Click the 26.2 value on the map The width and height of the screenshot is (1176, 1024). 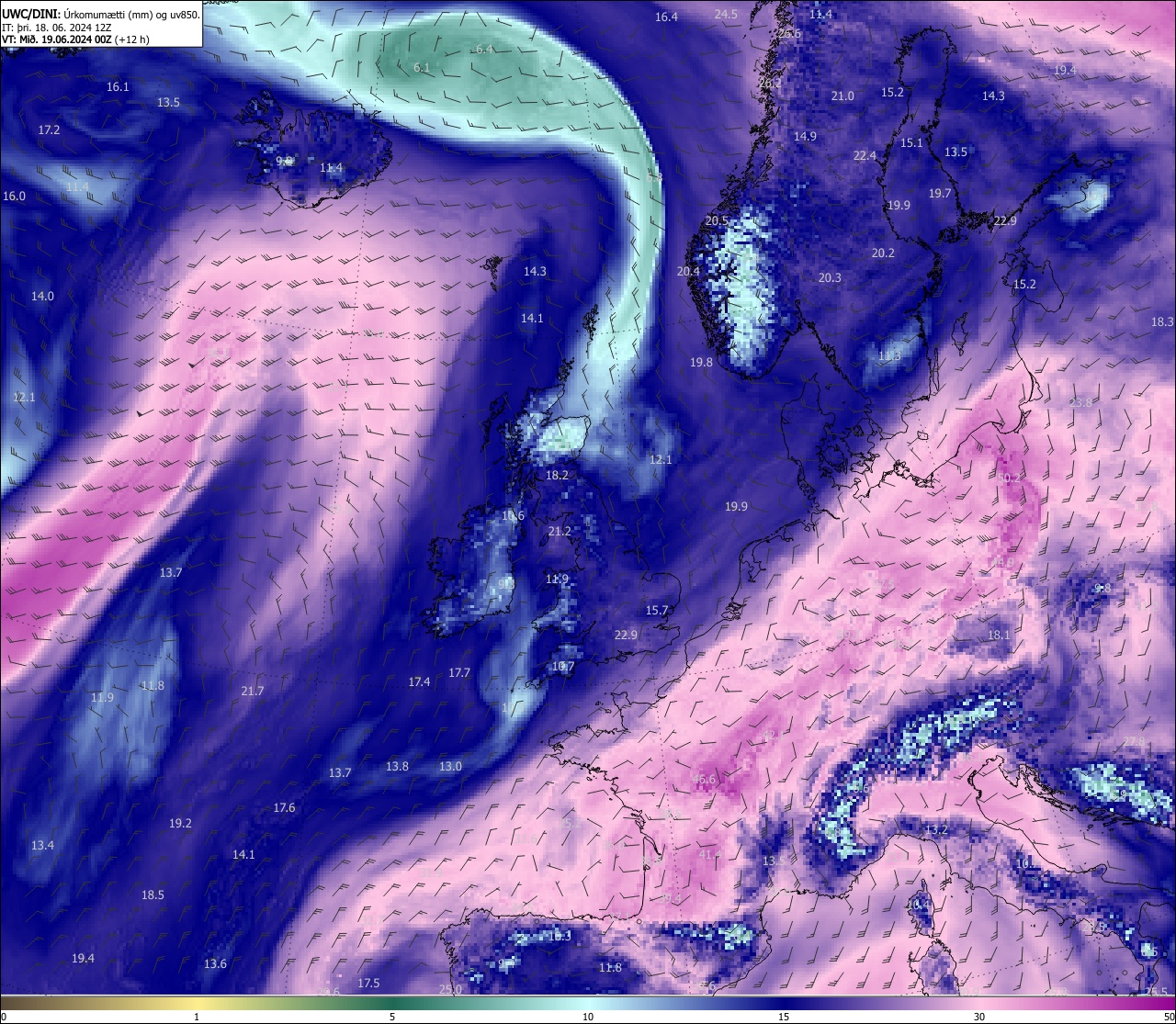pyautogui.click(x=770, y=84)
